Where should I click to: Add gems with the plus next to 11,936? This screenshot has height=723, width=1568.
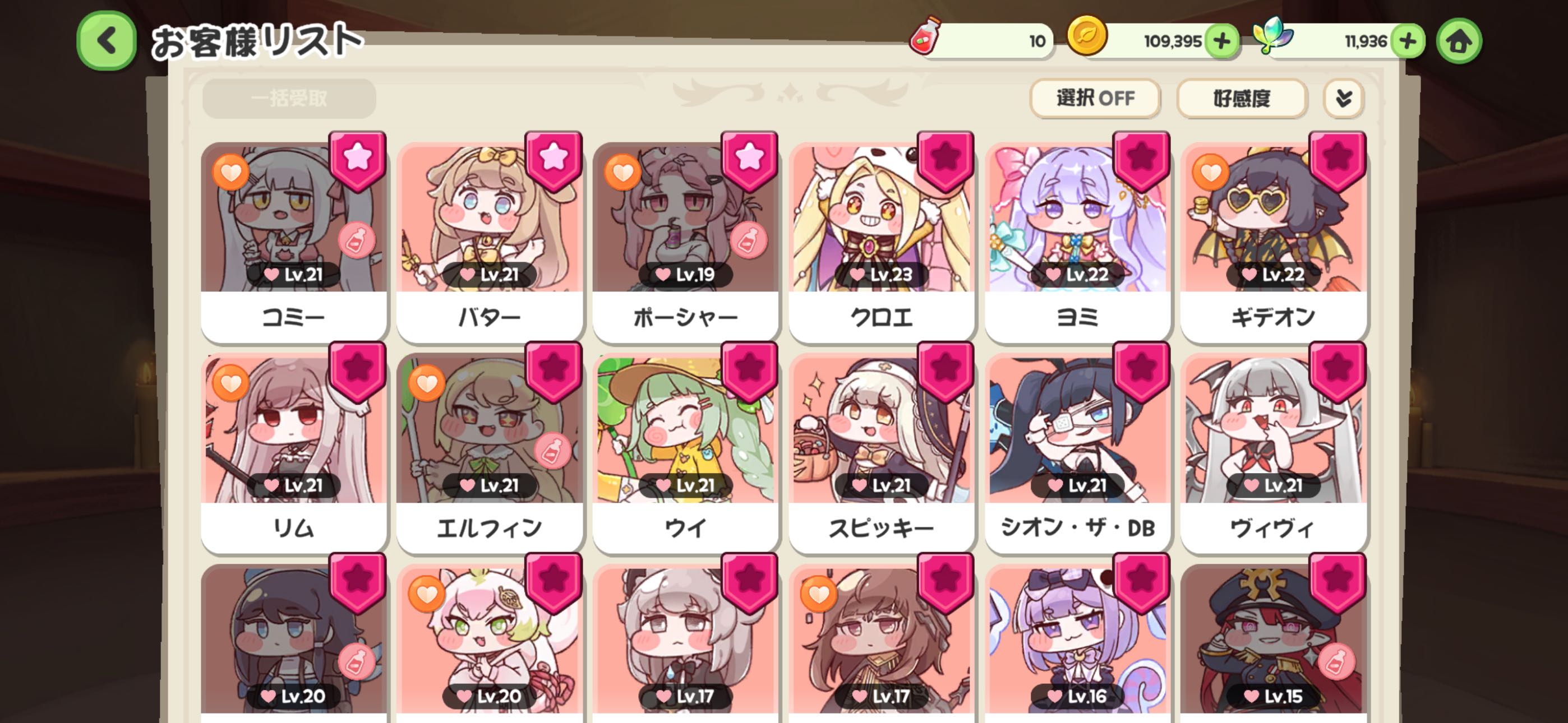pos(1407,41)
